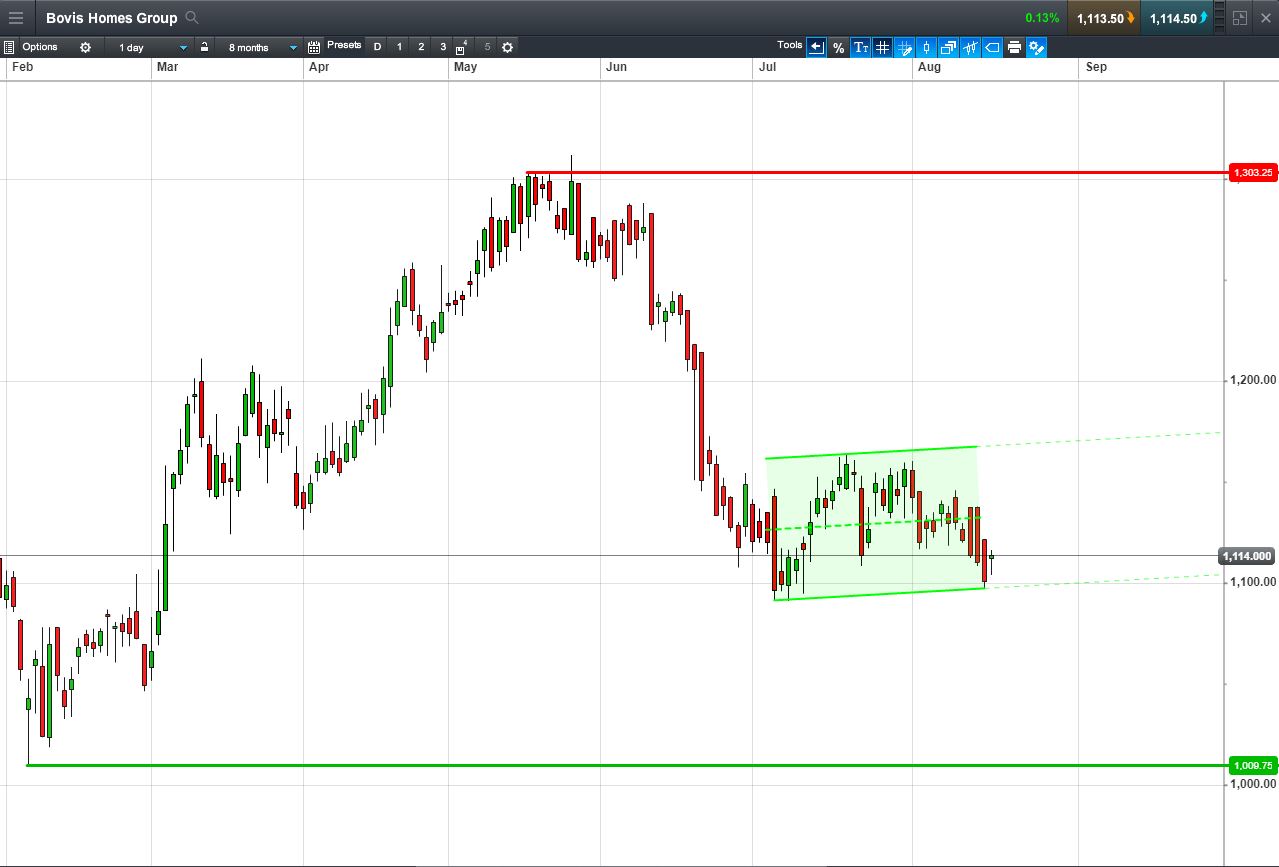Open the overlay windows tool
The image size is (1279, 867).
coord(948,47)
